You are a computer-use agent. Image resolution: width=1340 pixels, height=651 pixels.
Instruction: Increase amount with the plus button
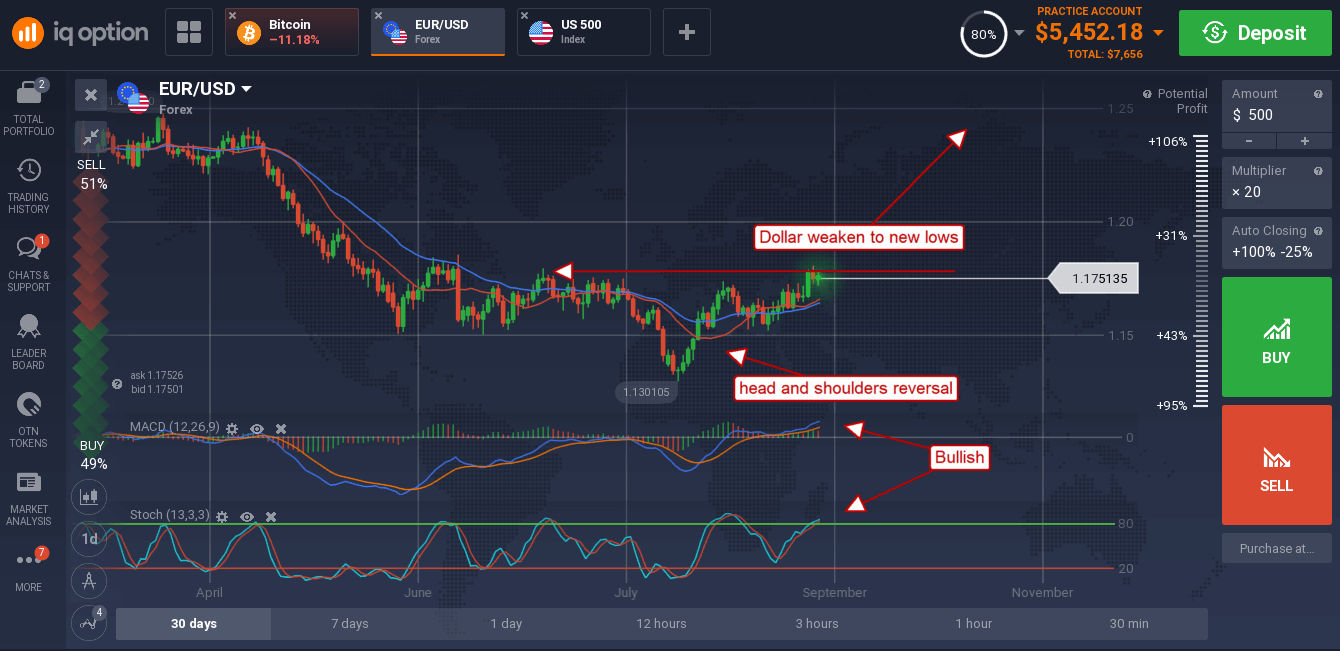pyautogui.click(x=1304, y=141)
